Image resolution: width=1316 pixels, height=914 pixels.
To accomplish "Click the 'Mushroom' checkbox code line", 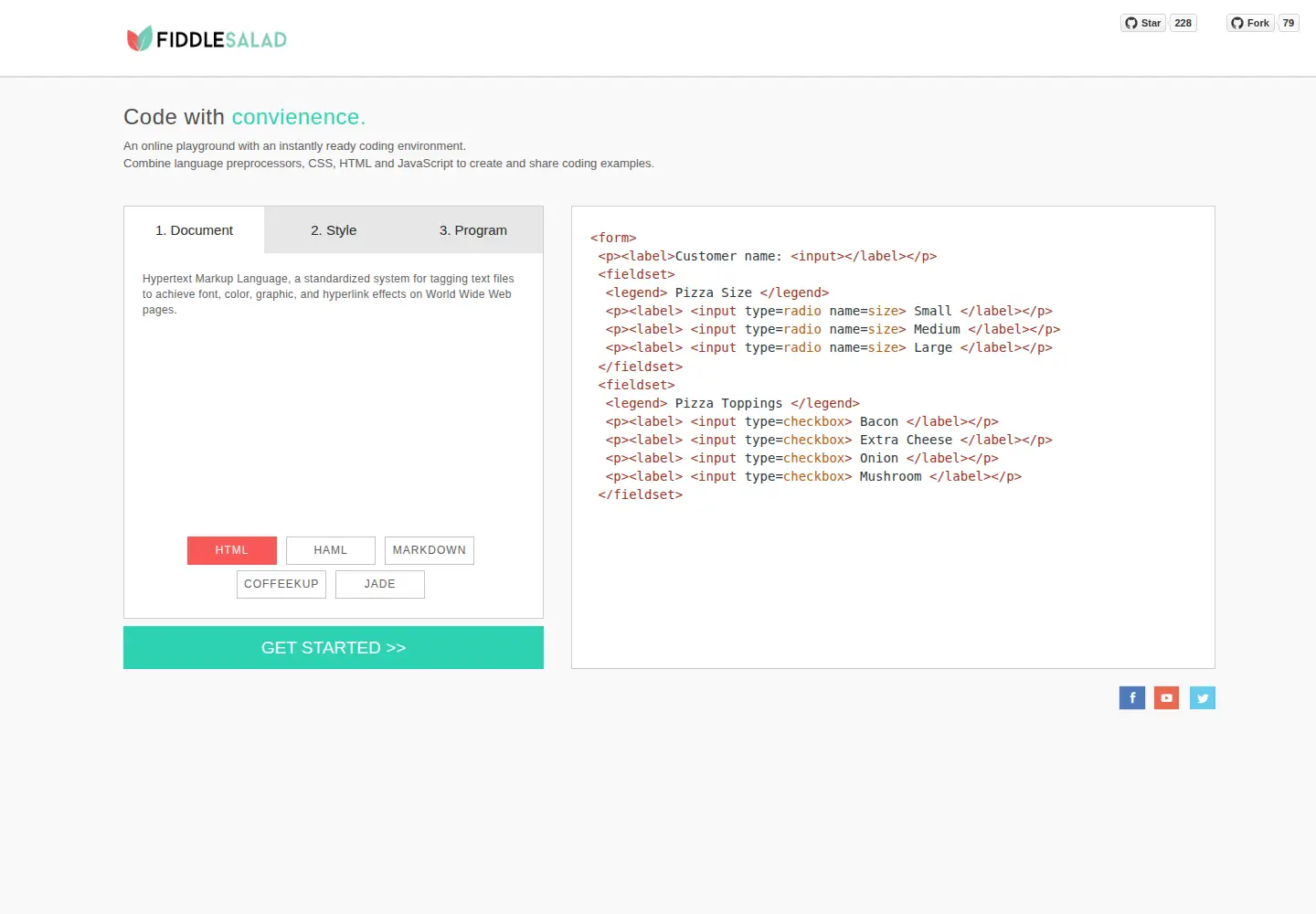I will click(x=813, y=476).
